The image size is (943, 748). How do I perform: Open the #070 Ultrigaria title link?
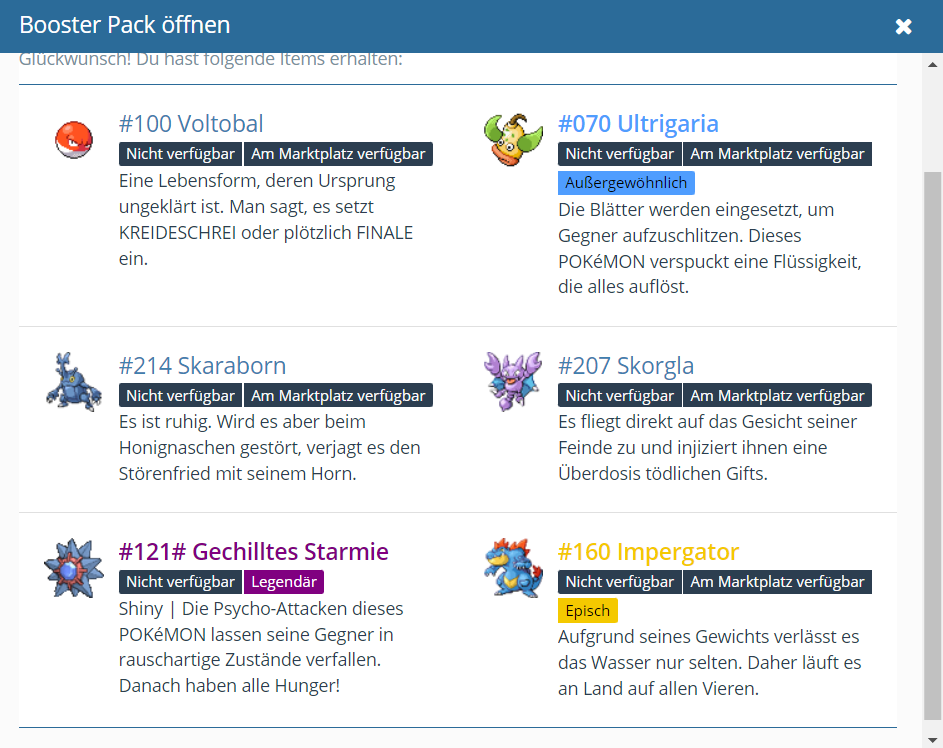pyautogui.click(x=638, y=124)
